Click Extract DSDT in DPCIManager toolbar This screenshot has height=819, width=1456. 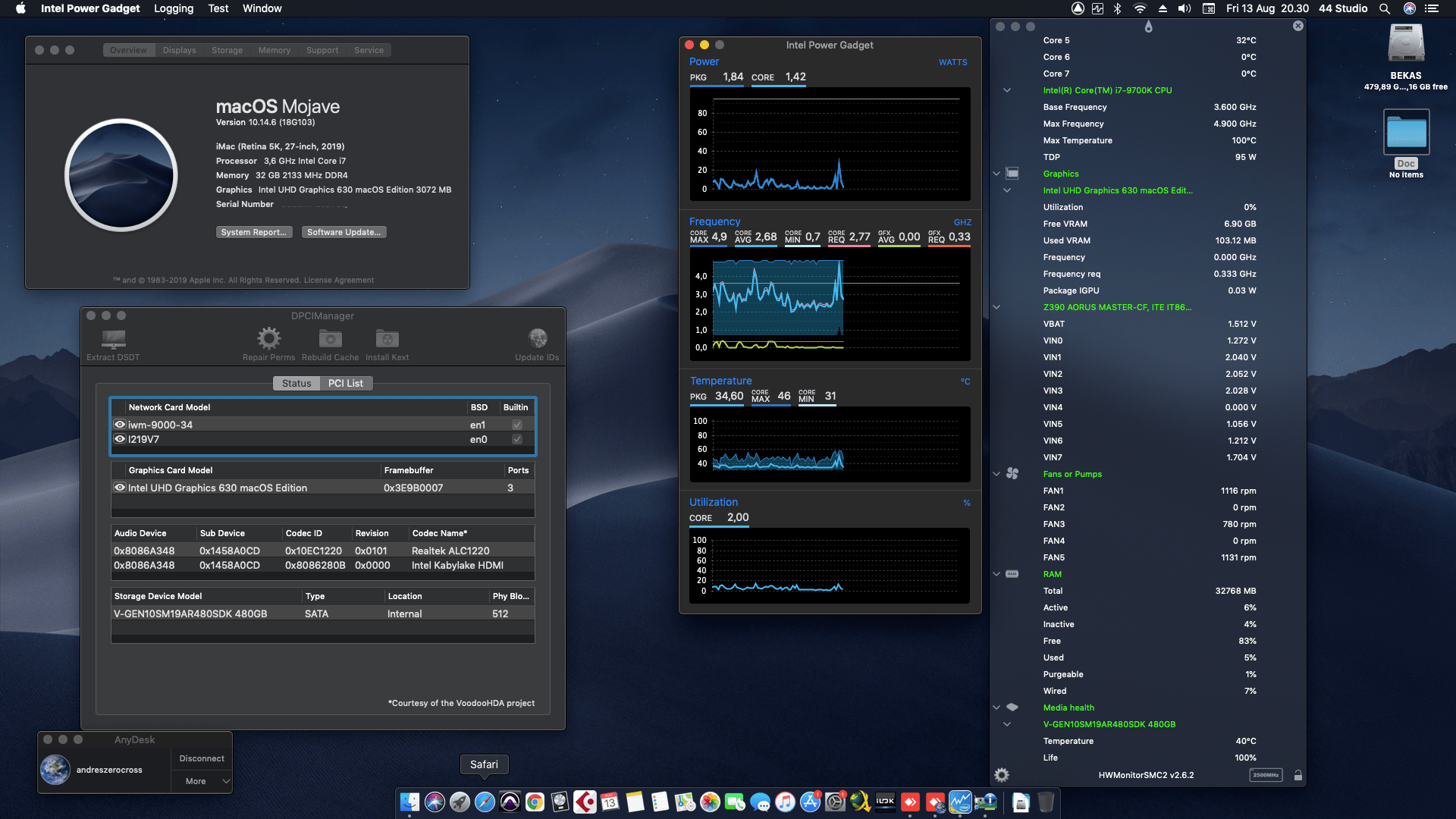click(x=113, y=344)
